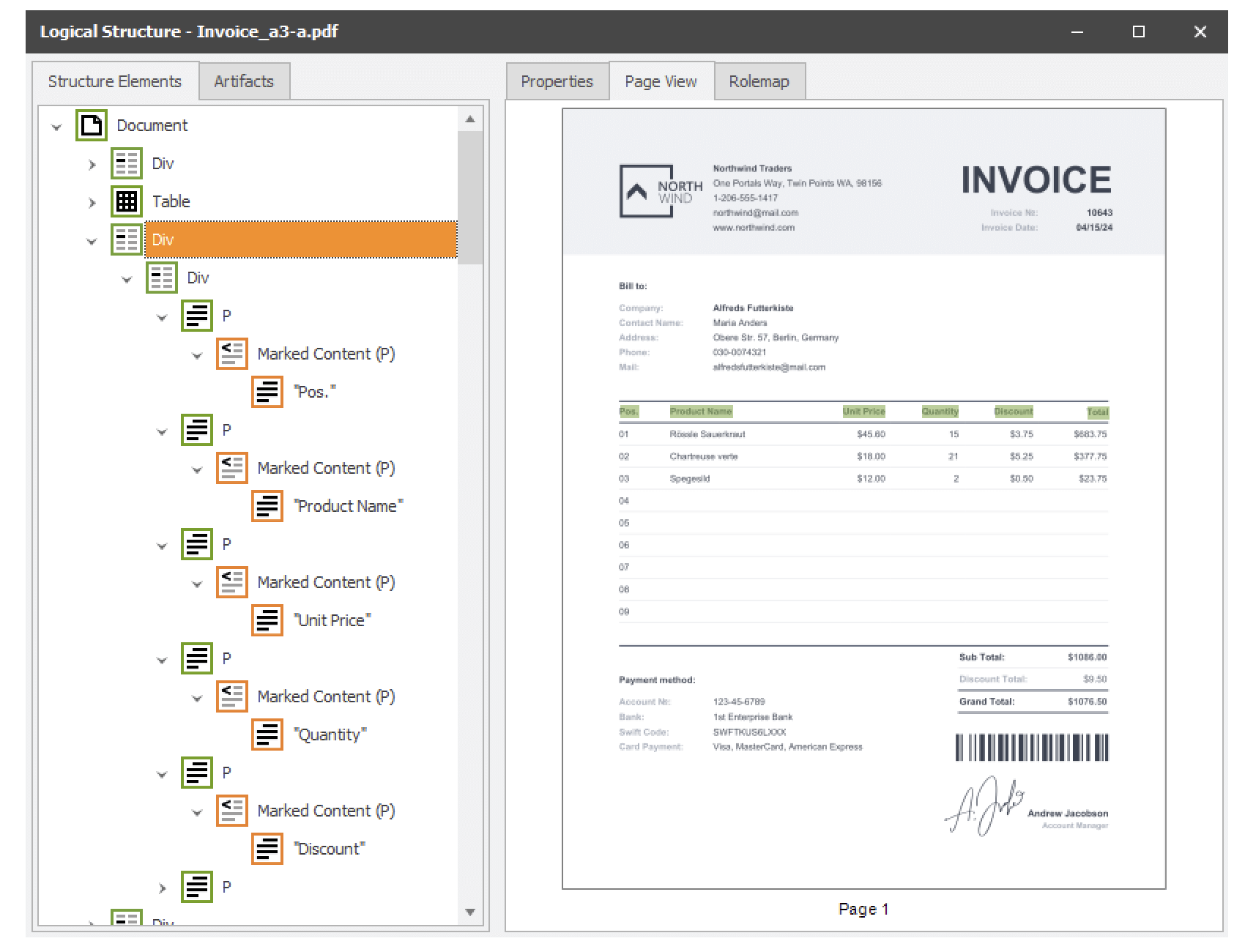Click the "Product Name" text content icon

(x=267, y=506)
